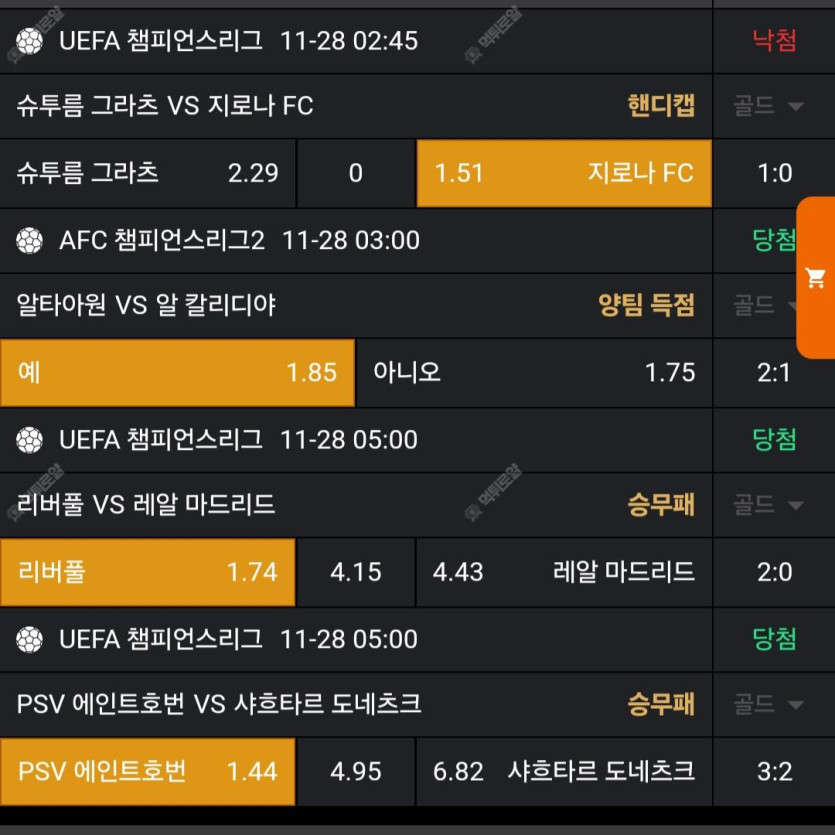Select 예 1.85 both teams score option

177,373
